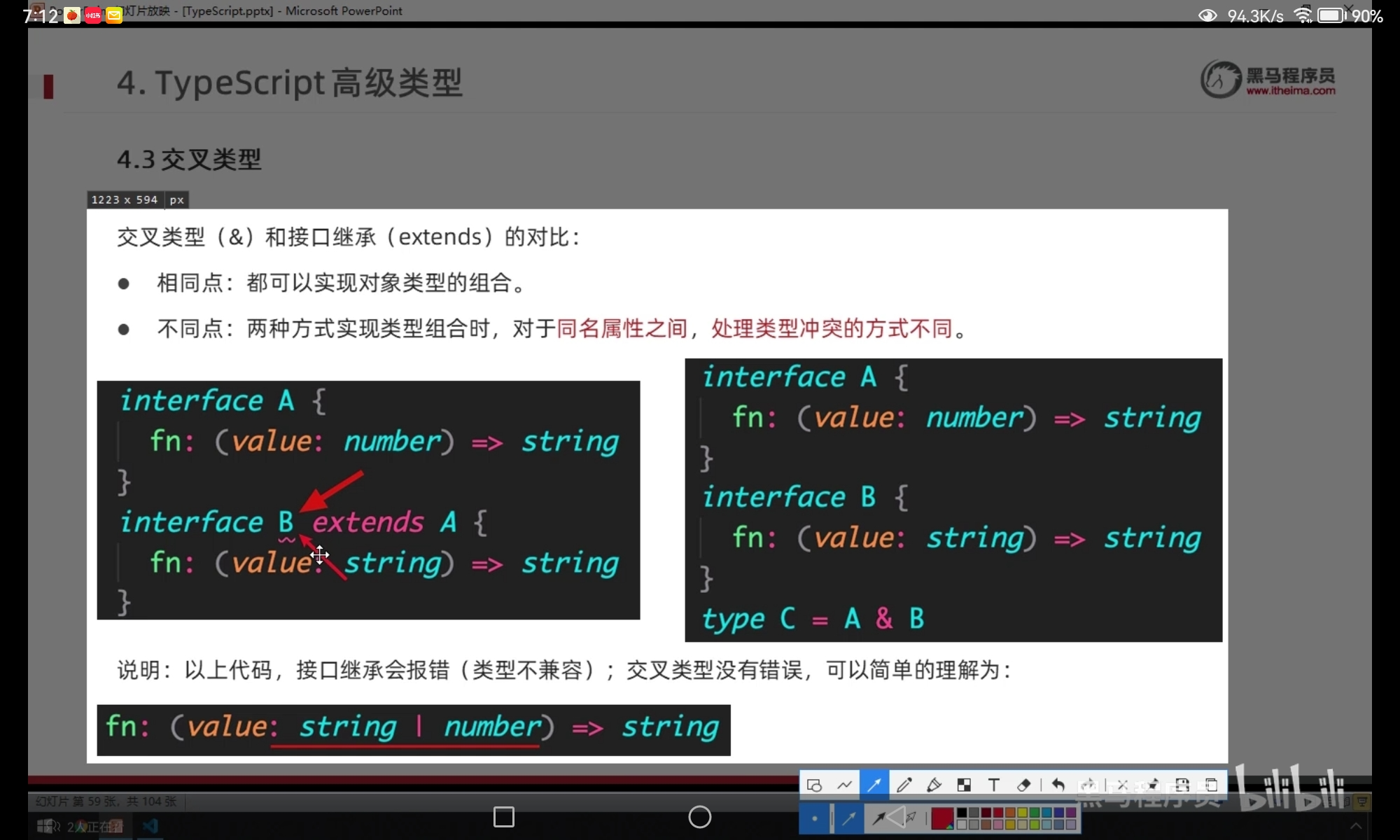This screenshot has height=840, width=1400.
Task: Pick the black color from the palette
Action: pos(962,813)
